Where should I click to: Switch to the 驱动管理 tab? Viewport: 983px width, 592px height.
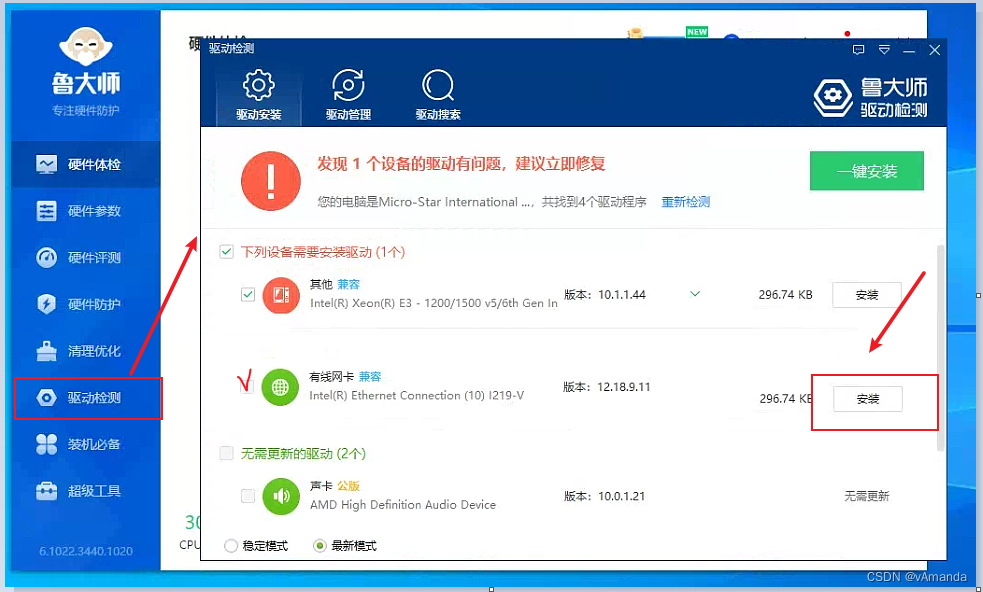pyautogui.click(x=348, y=95)
